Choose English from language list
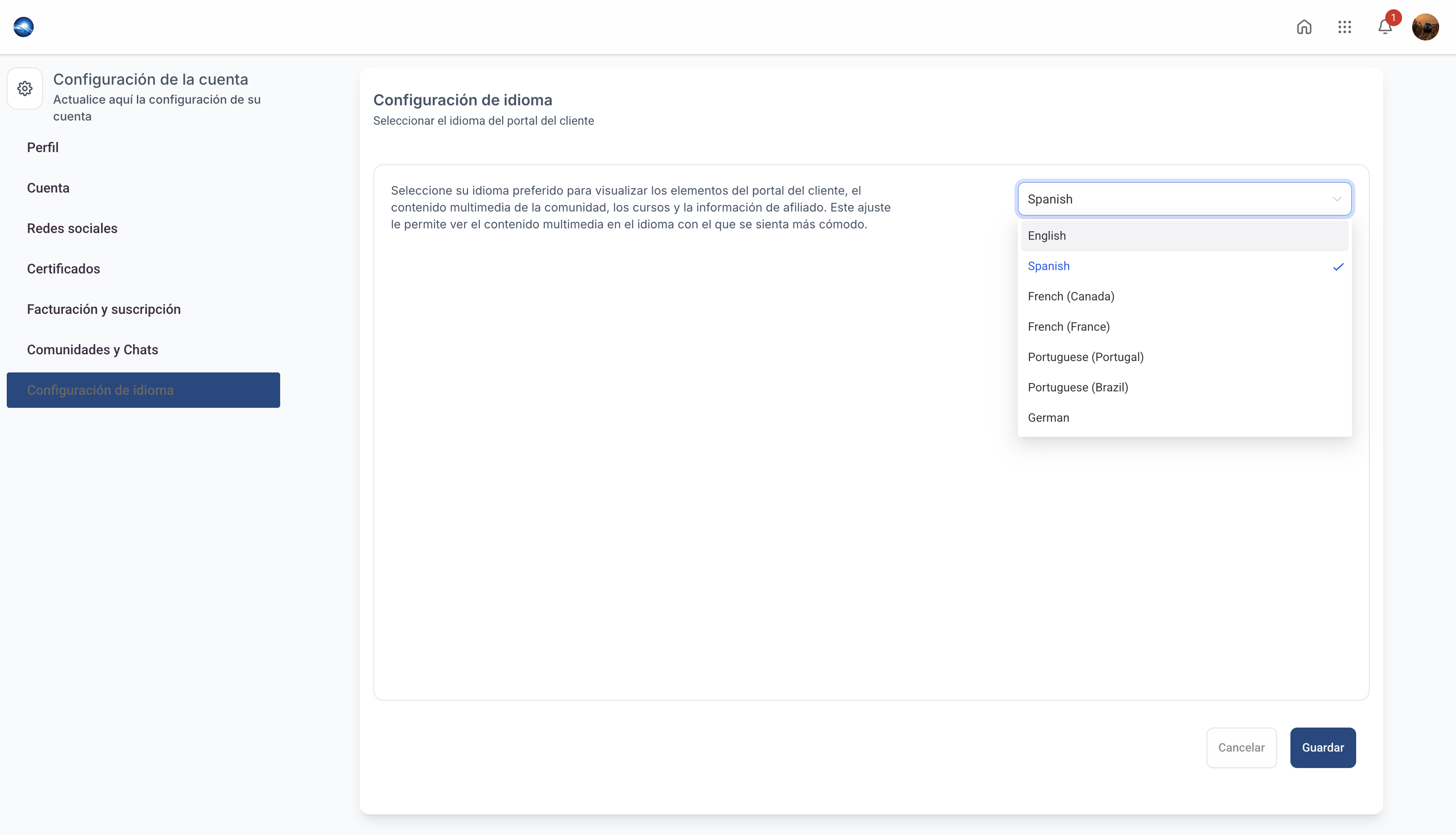The image size is (1456, 835). (x=1046, y=236)
